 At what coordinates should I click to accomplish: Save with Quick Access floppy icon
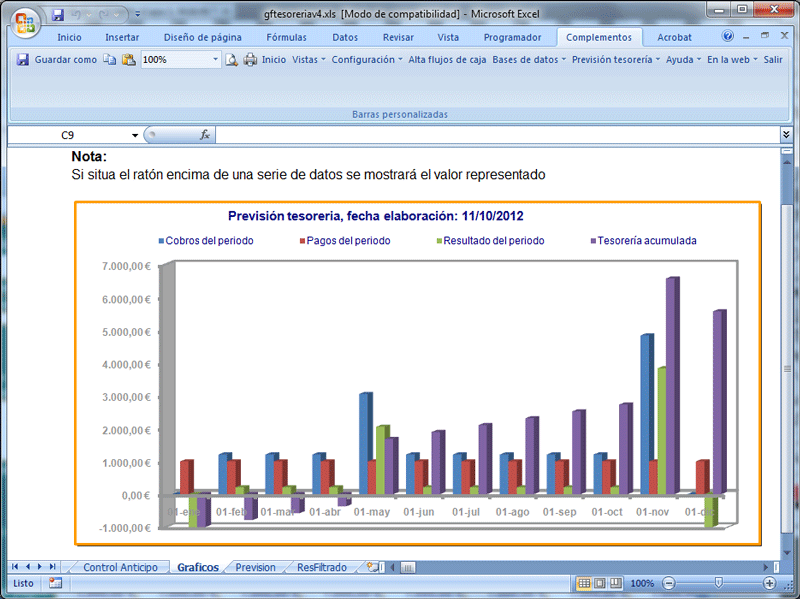coord(58,15)
